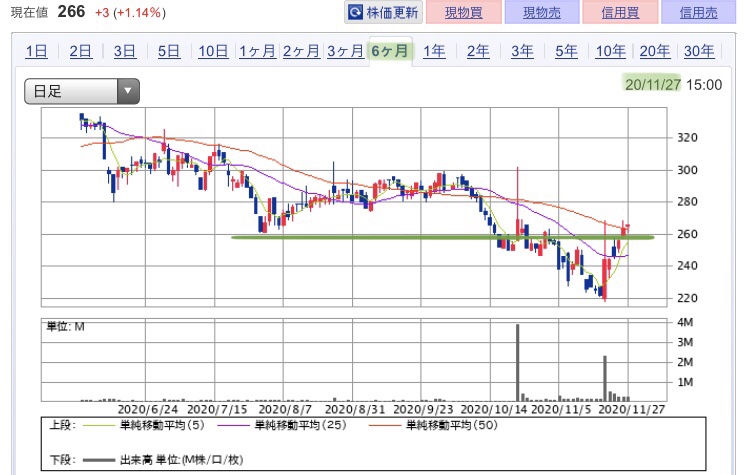Viewport: 749px width, 475px height.
Task: Switch chart to 2日 range
Action: [x=80, y=51]
